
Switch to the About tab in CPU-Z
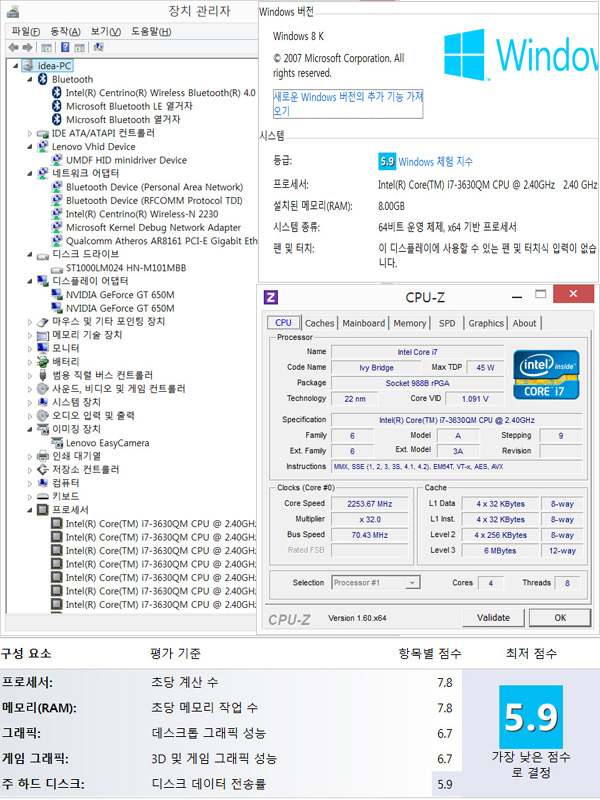point(524,323)
